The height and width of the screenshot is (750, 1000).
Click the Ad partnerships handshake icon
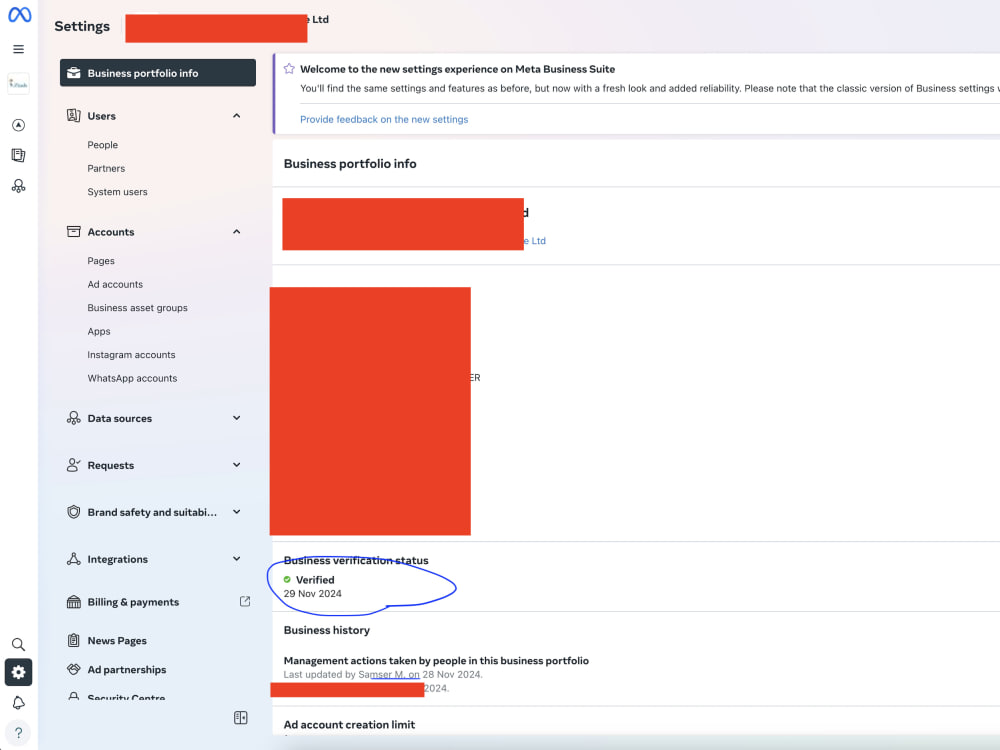click(74, 669)
